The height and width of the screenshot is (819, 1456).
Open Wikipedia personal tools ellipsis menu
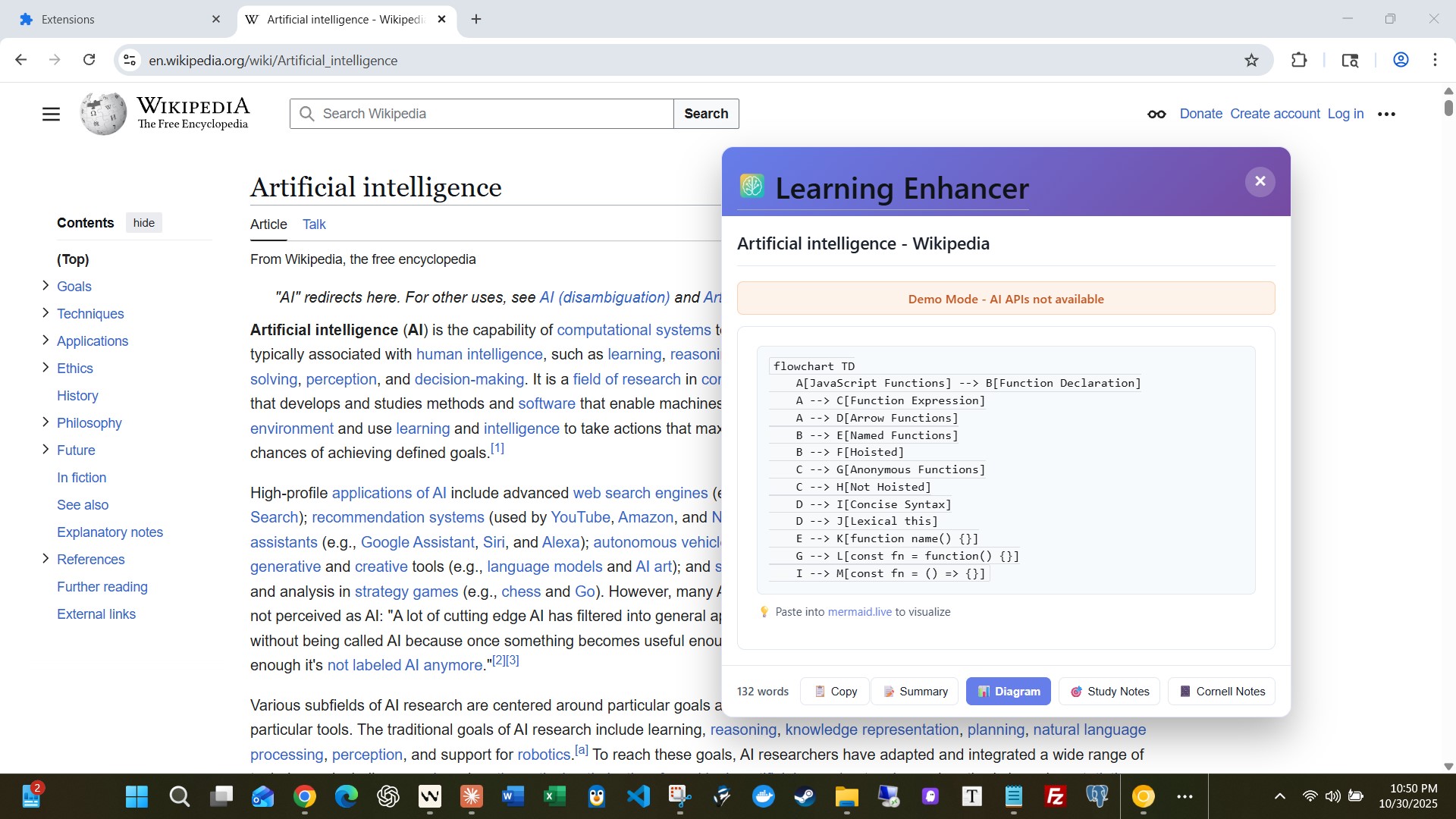coord(1386,114)
